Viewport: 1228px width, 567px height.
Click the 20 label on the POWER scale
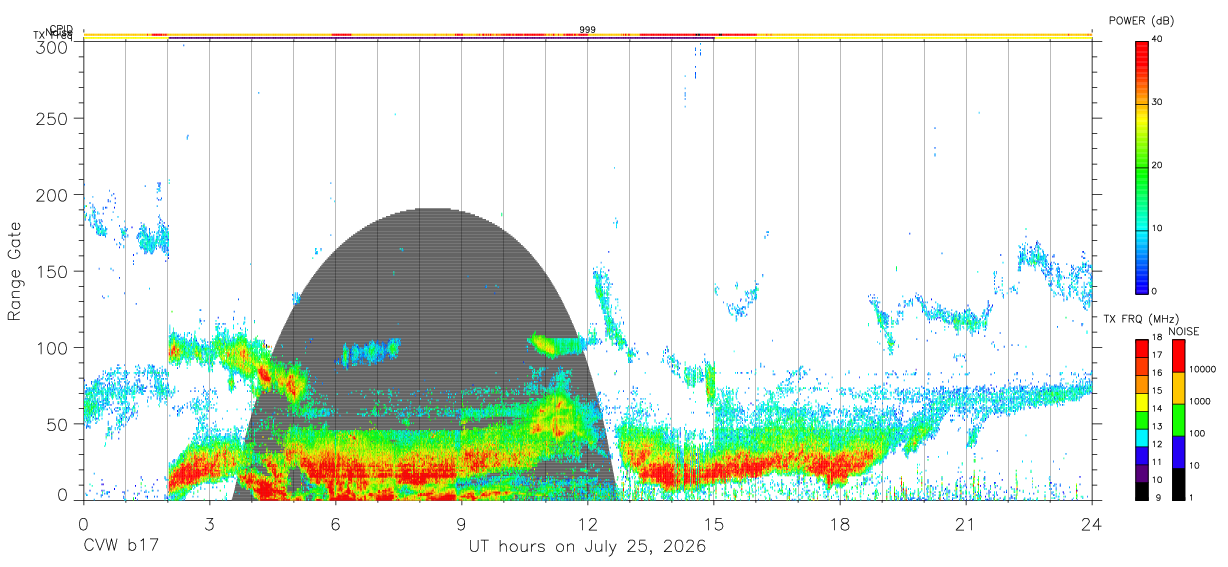(1158, 165)
